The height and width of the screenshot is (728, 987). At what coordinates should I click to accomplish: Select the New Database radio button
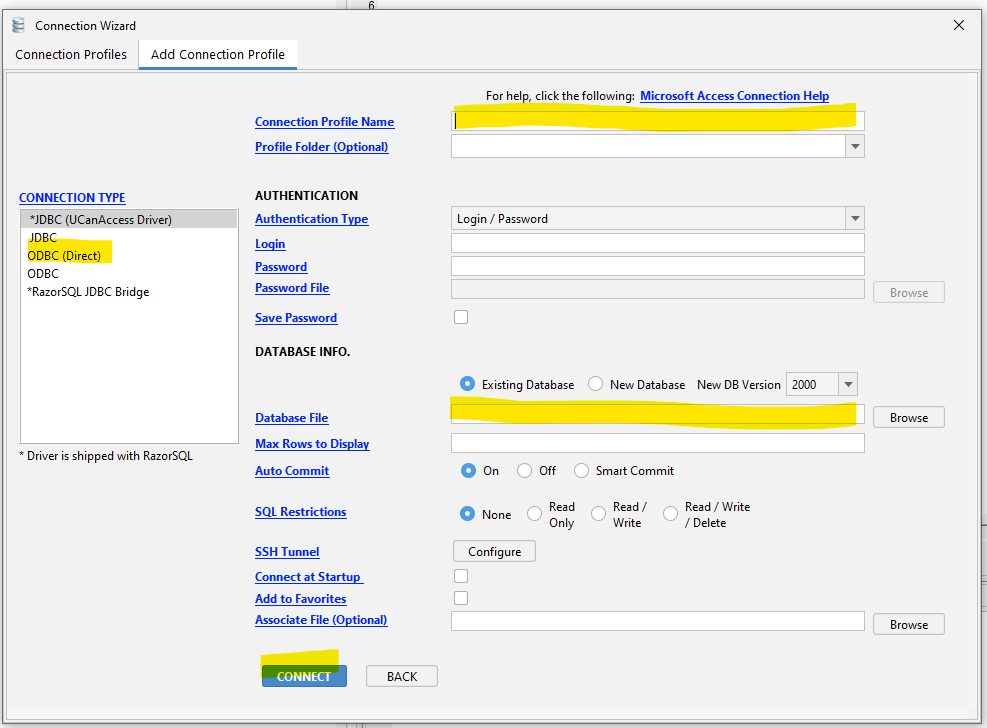click(595, 384)
